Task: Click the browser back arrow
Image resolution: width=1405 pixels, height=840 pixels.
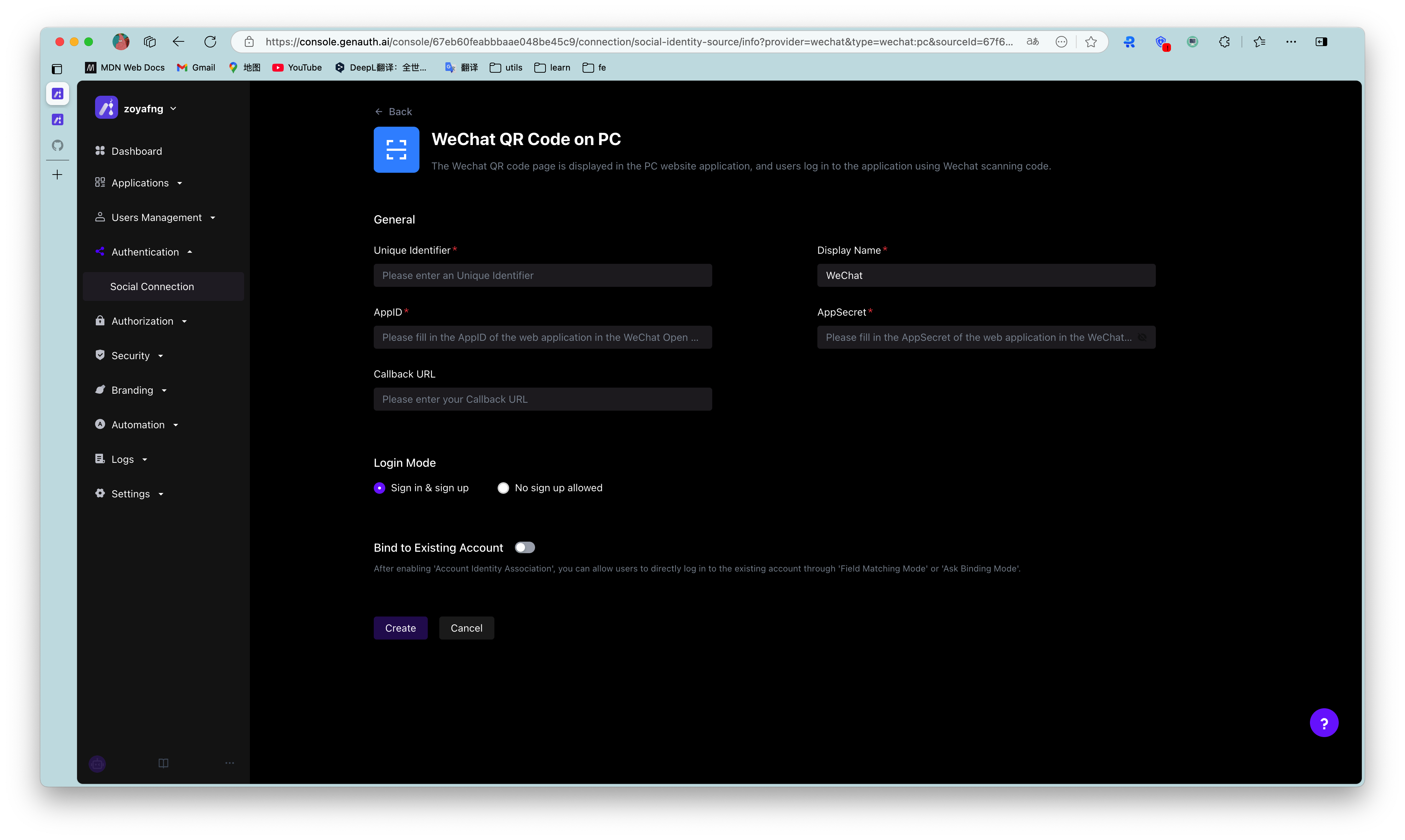Action: coord(178,41)
